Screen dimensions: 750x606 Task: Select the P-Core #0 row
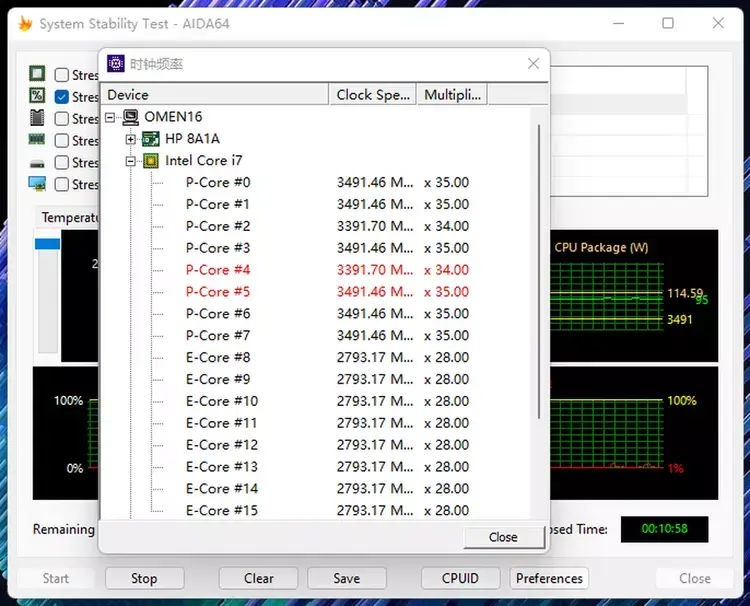pyautogui.click(x=328, y=182)
